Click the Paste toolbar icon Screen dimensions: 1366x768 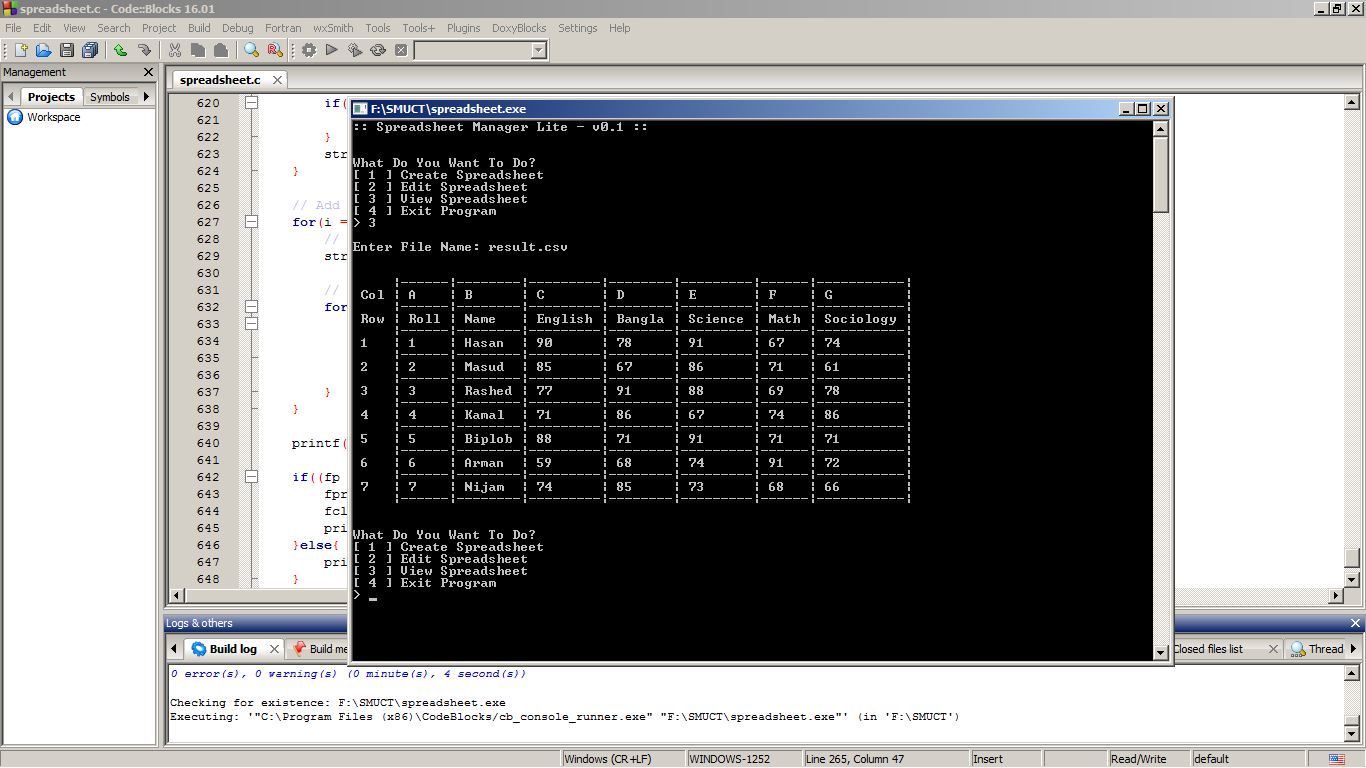(221, 50)
